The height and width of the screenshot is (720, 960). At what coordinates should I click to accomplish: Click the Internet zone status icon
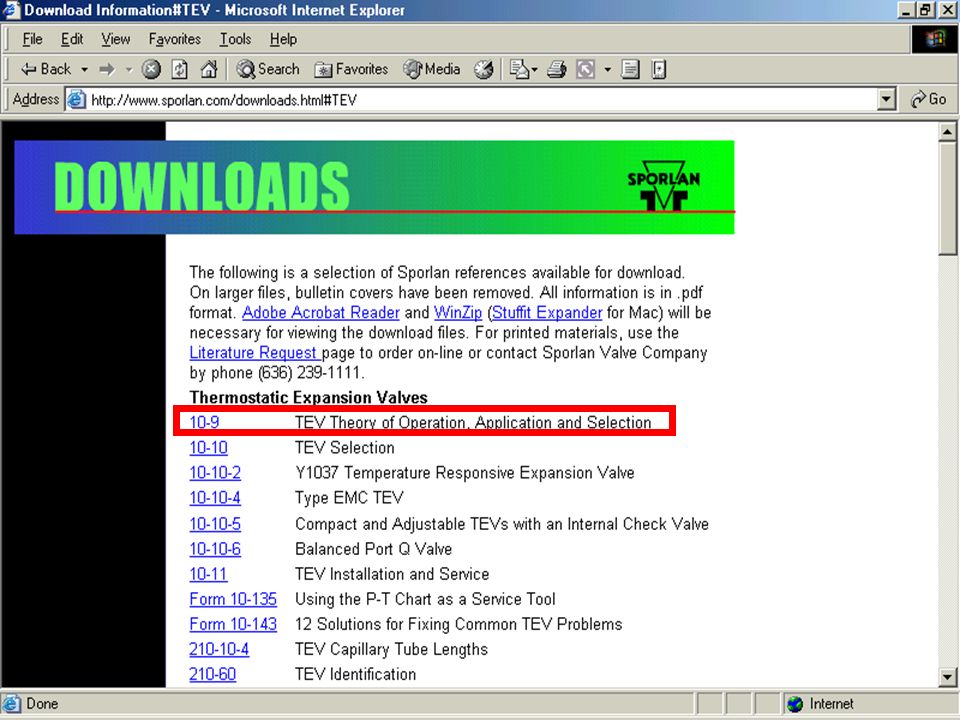[x=795, y=704]
